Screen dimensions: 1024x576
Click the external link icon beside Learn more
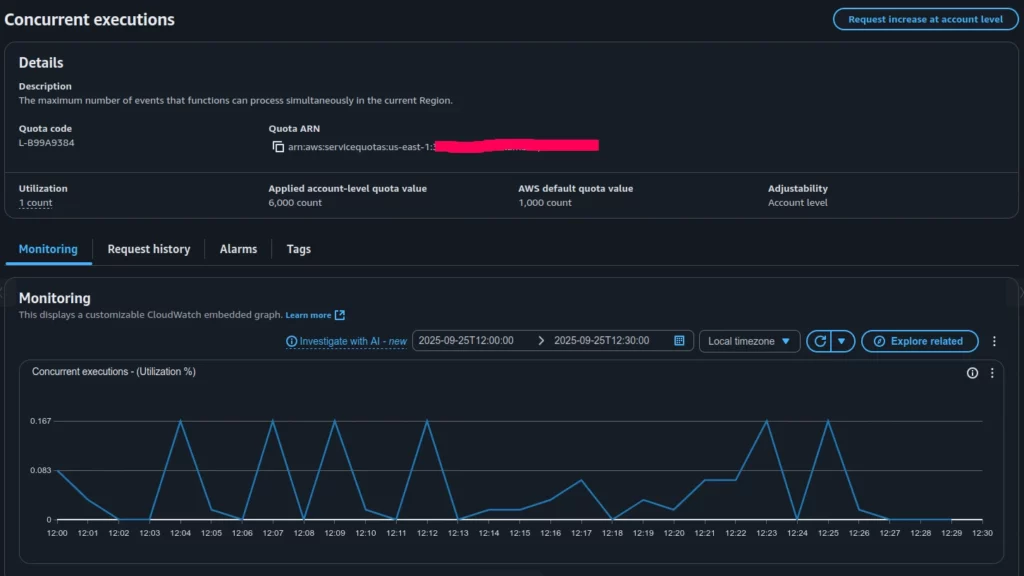[340, 315]
